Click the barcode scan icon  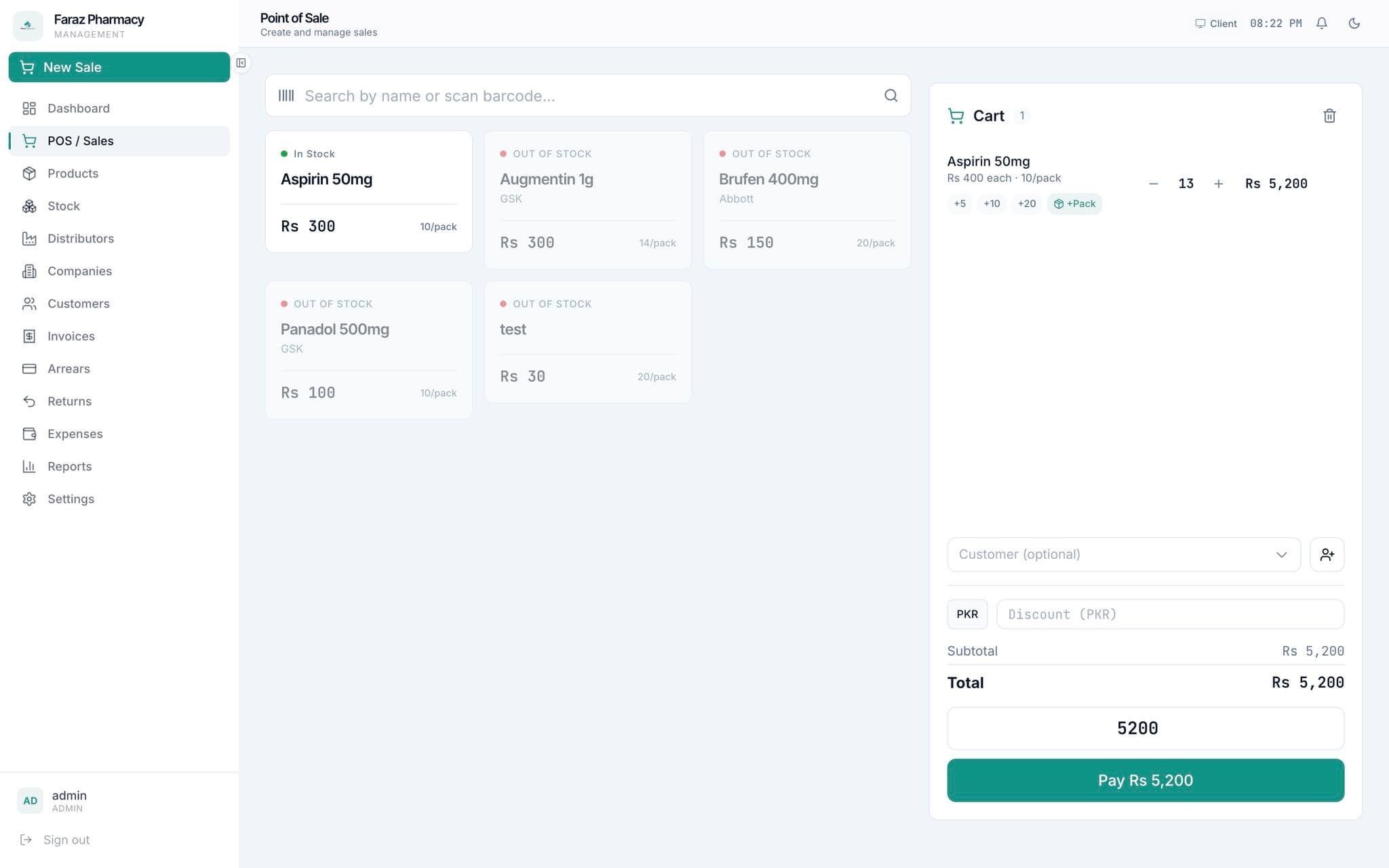[x=286, y=96]
